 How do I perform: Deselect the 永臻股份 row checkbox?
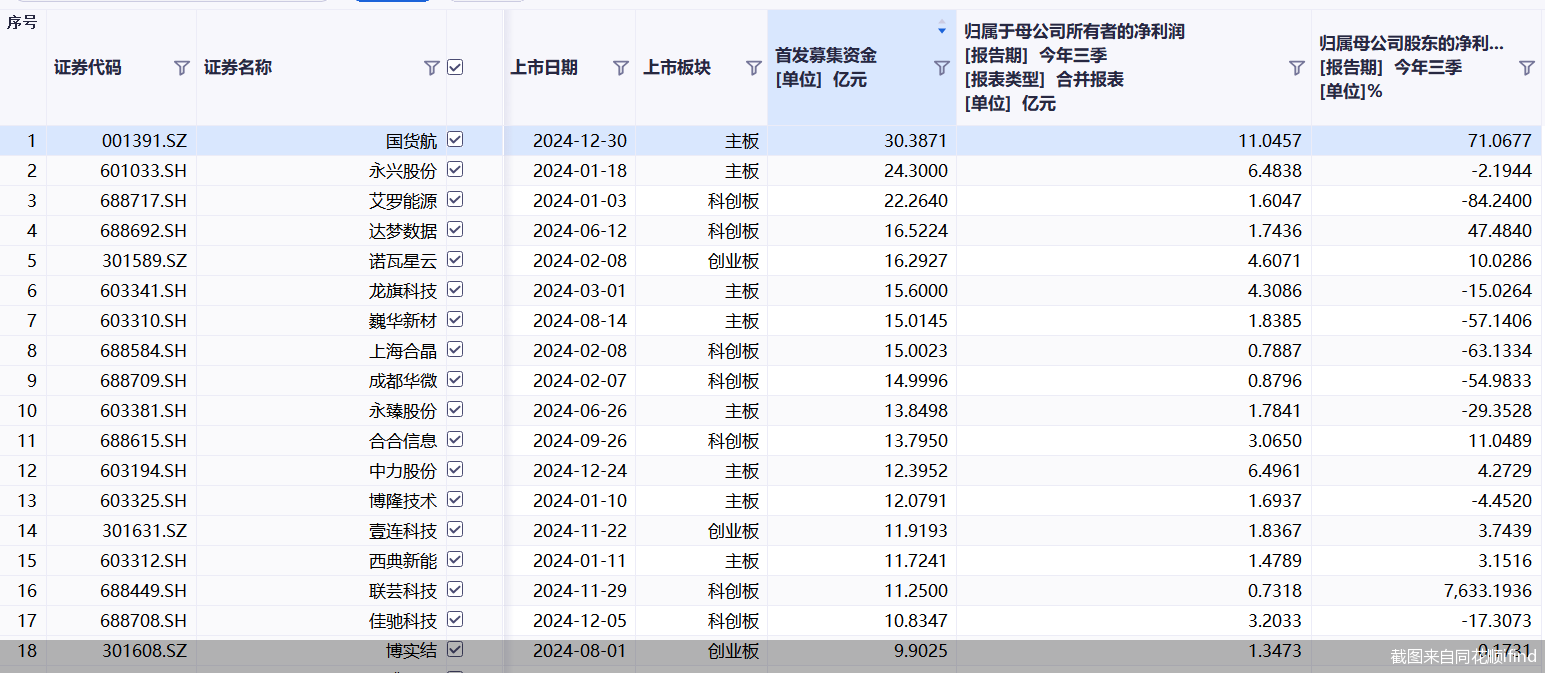coord(455,410)
